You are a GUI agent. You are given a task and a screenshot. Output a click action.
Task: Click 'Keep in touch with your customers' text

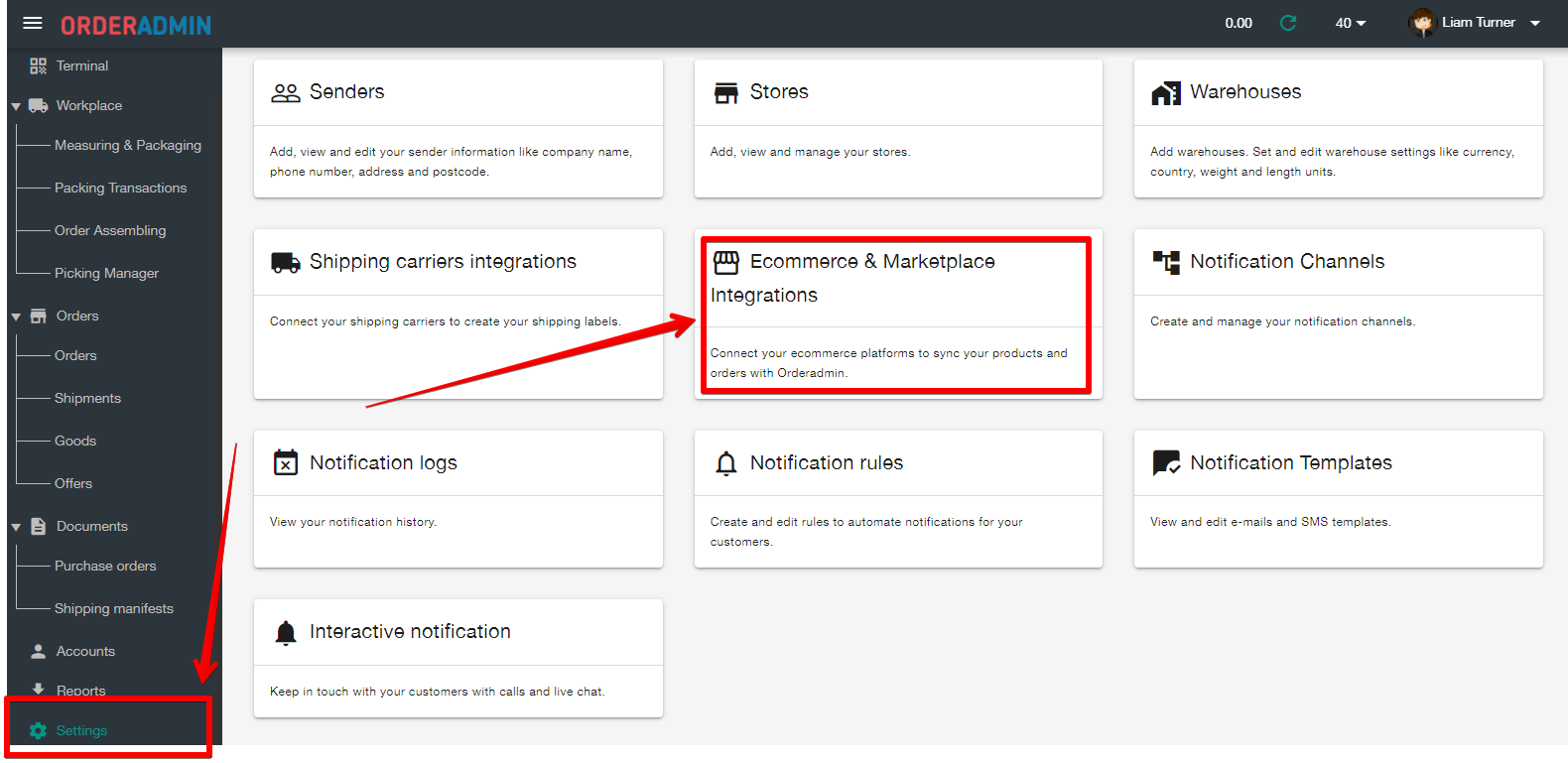pyautogui.click(x=438, y=692)
